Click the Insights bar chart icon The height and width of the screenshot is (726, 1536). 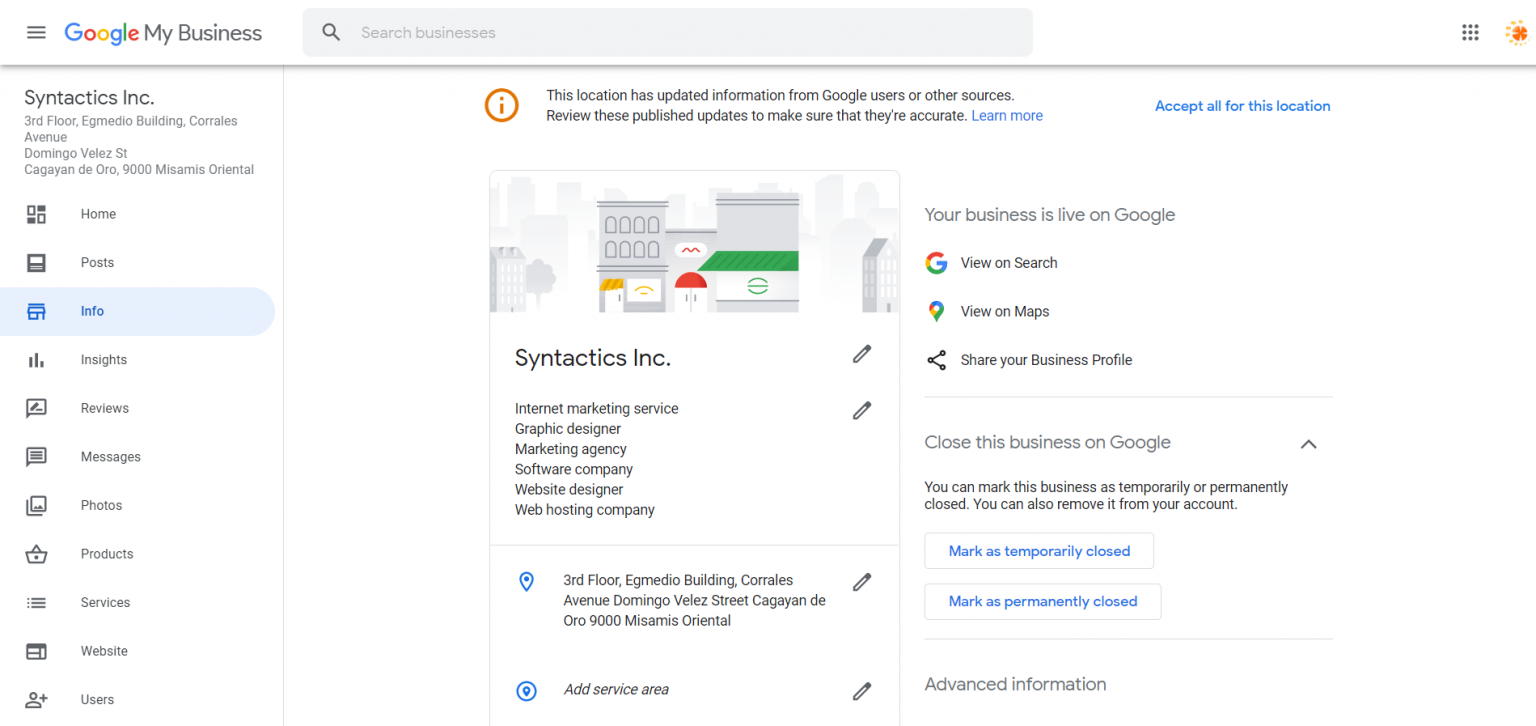(x=36, y=360)
